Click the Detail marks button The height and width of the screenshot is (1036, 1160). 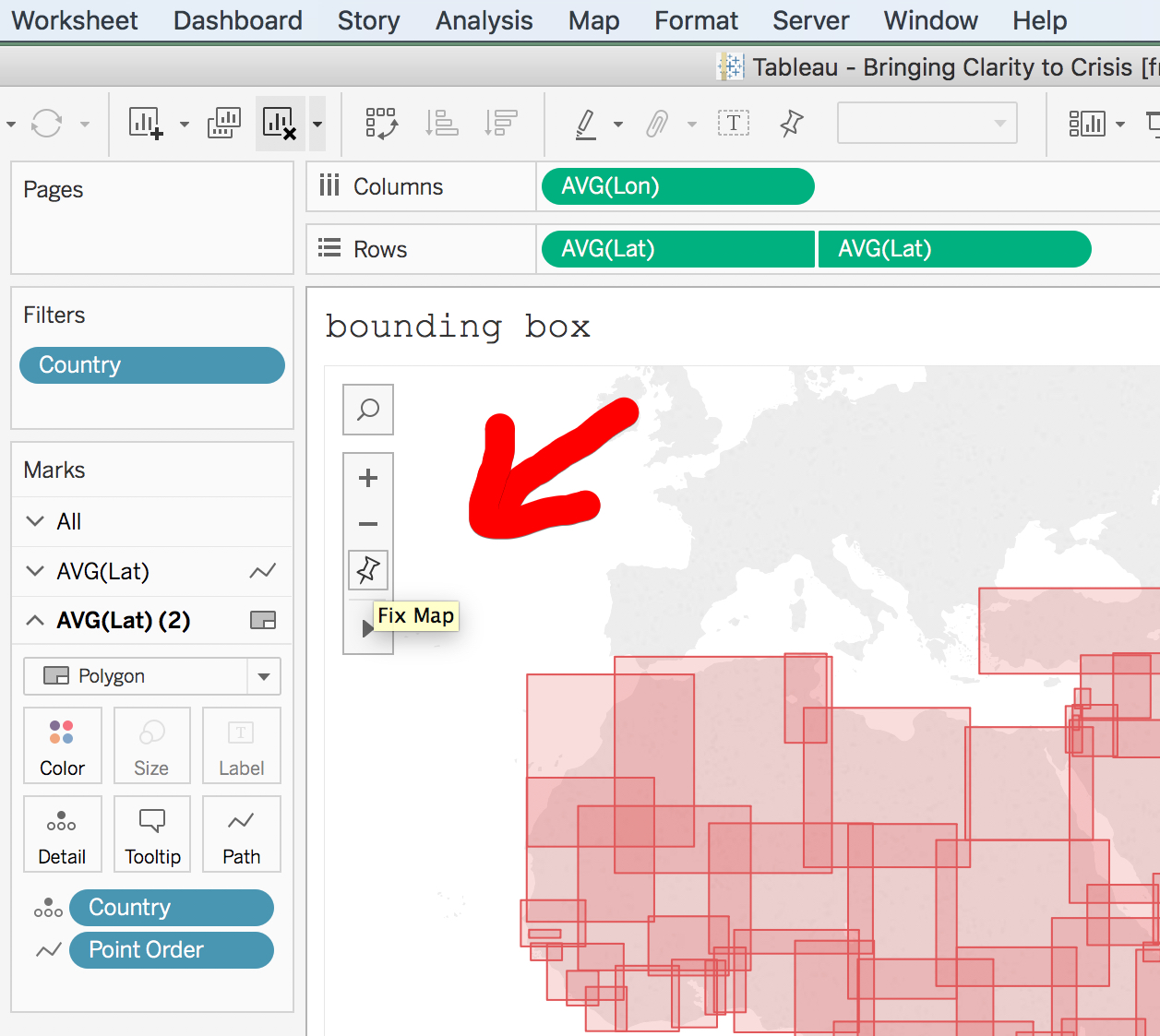click(62, 834)
